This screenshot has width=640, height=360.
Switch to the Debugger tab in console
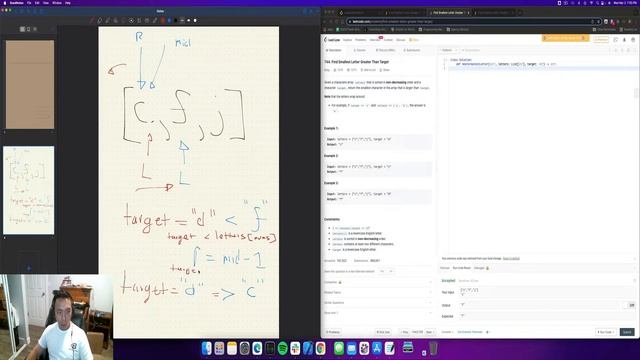pyautogui.click(x=481, y=268)
